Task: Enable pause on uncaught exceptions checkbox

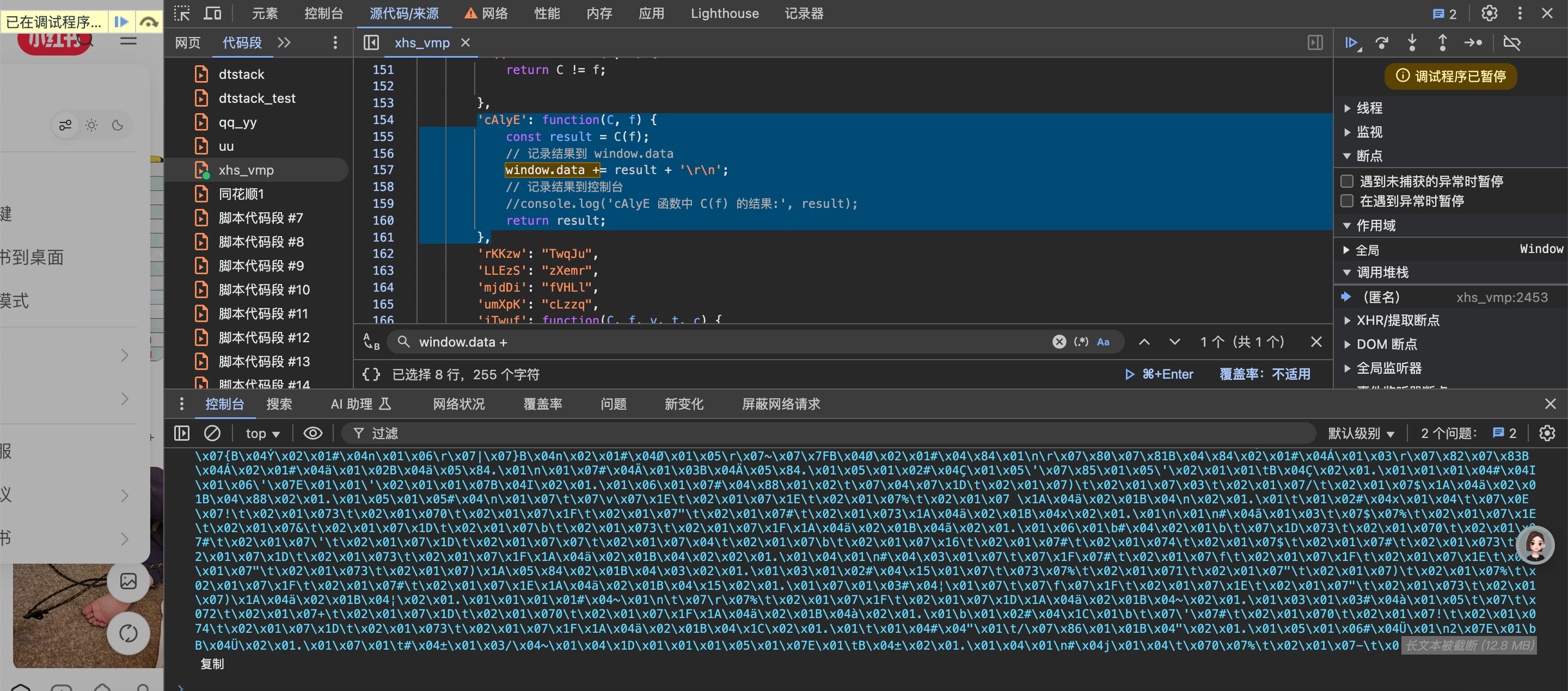Action: click(1347, 181)
